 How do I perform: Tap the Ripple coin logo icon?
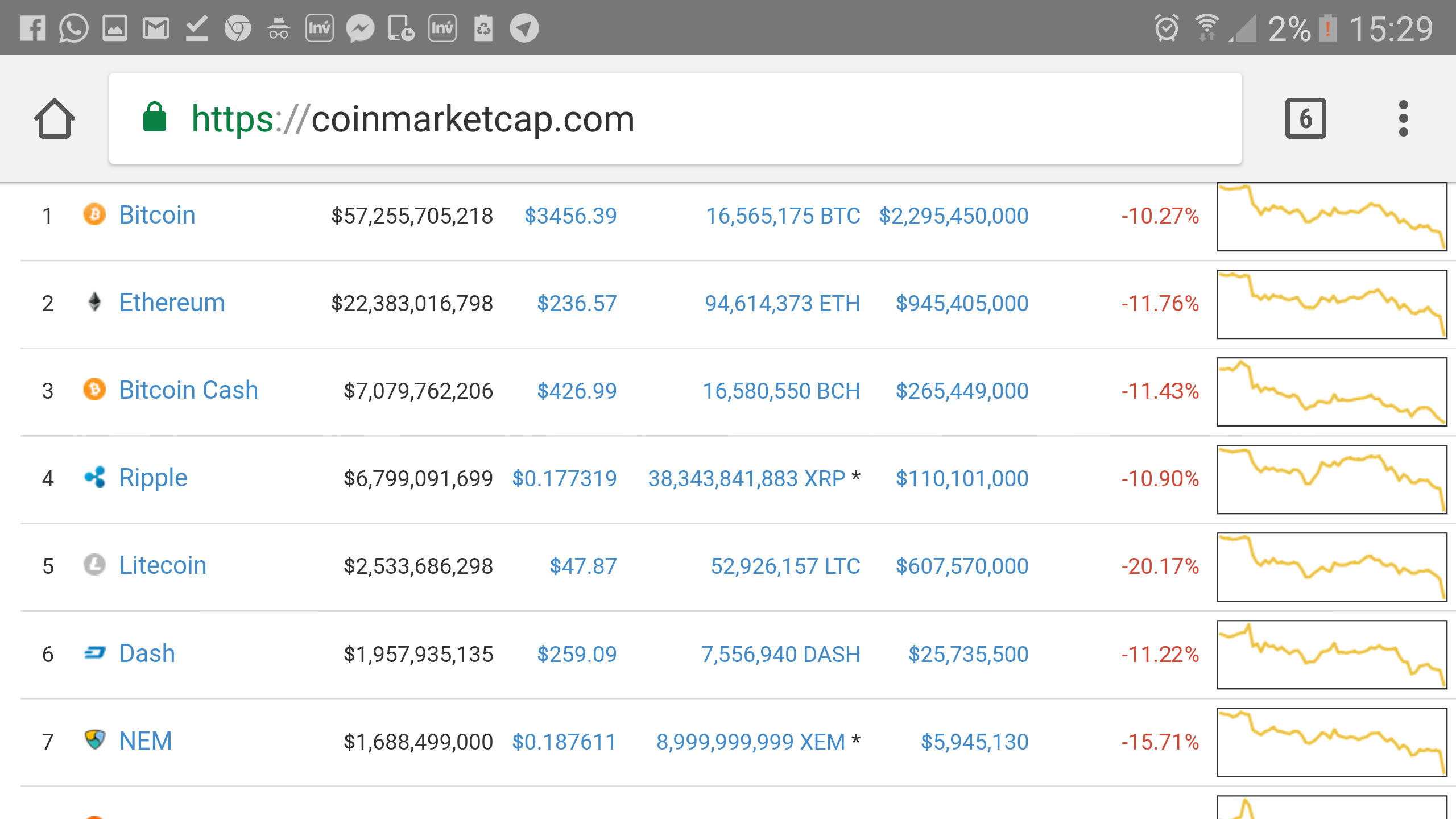94,477
